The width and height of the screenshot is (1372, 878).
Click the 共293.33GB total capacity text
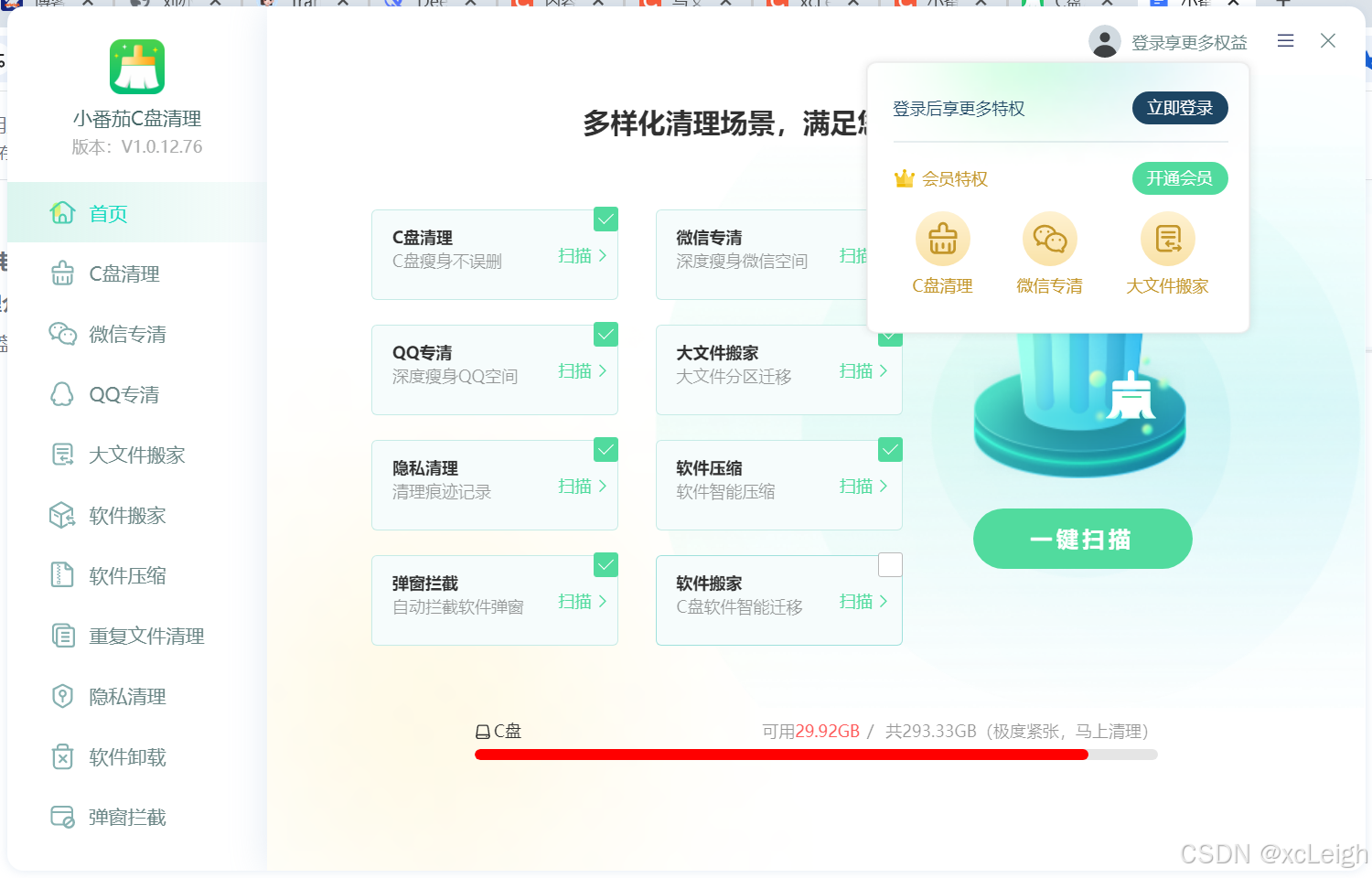[x=931, y=732]
